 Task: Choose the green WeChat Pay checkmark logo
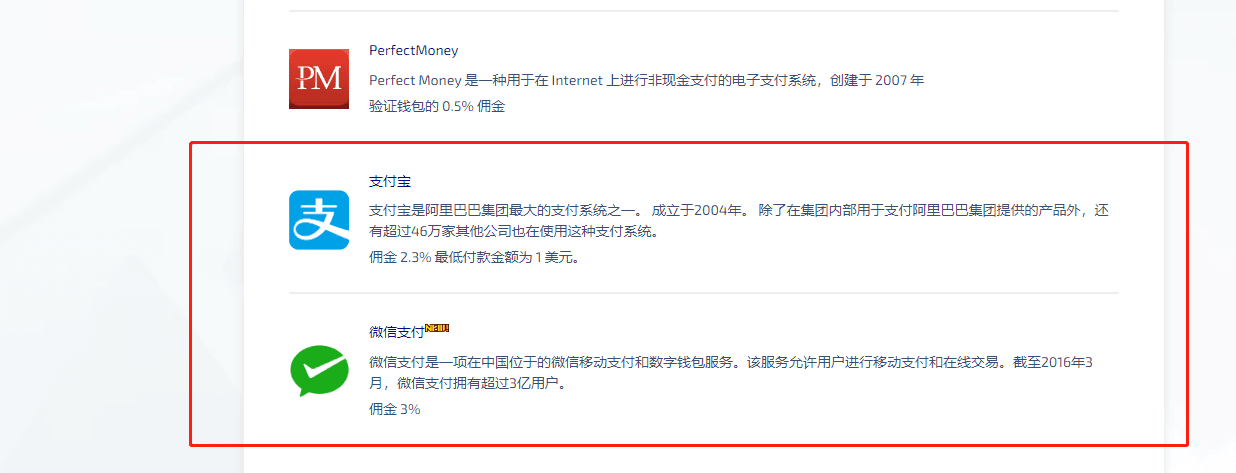coord(319,371)
